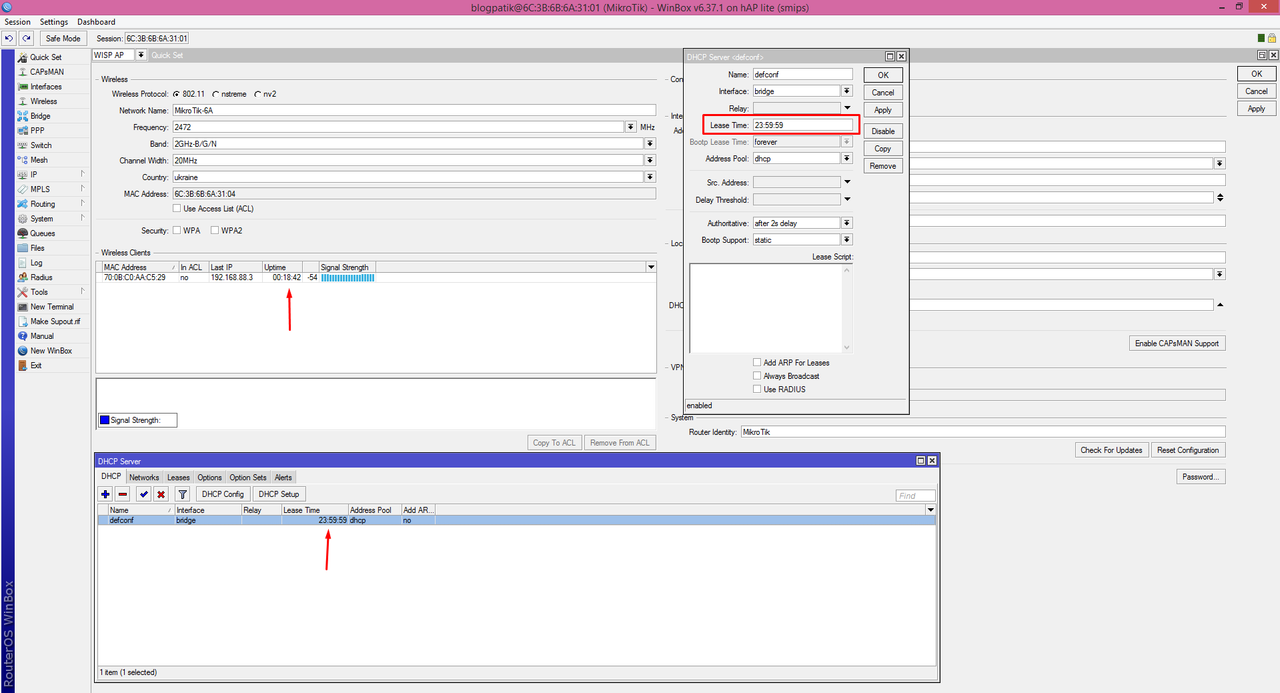Switch to the Alerts tab
The width and height of the screenshot is (1280, 693).
tap(284, 478)
